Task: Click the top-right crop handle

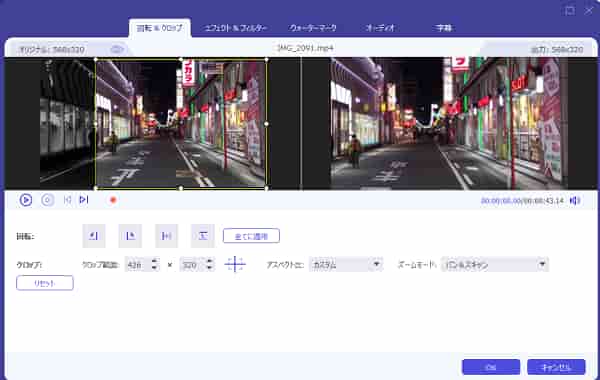Action: (x=266, y=60)
